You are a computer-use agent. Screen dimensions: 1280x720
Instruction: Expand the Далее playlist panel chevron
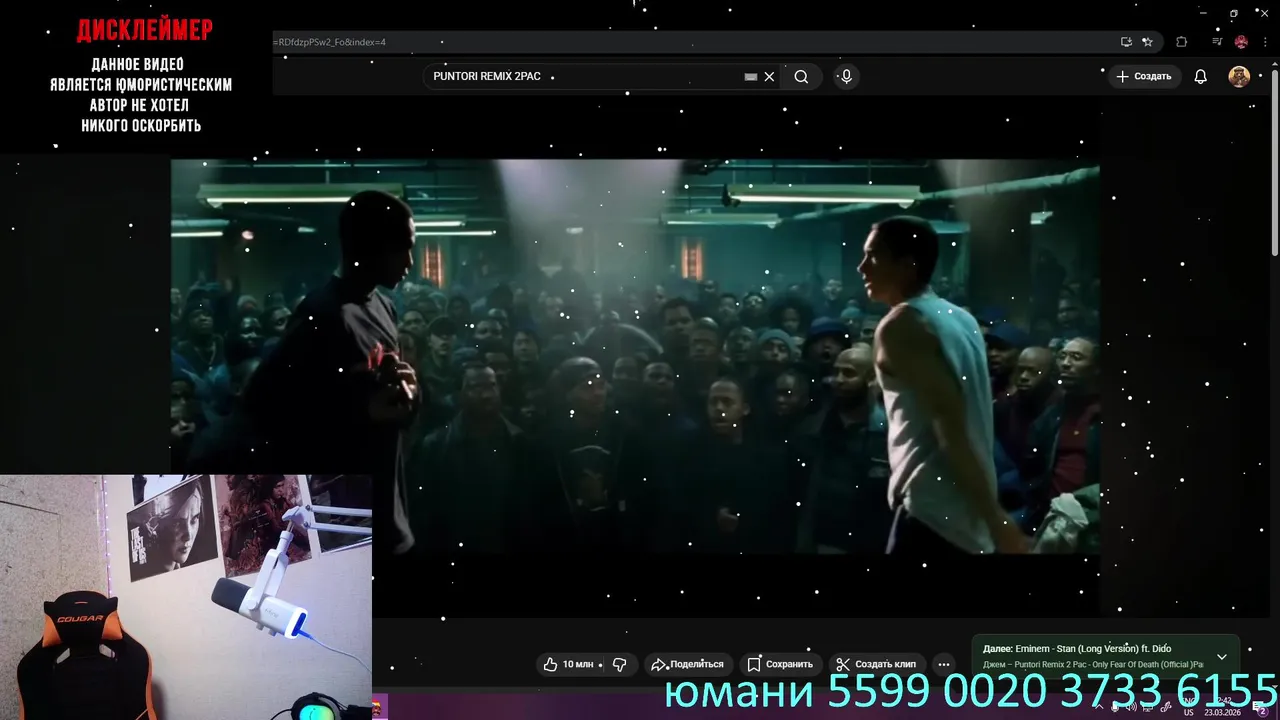(x=1221, y=657)
